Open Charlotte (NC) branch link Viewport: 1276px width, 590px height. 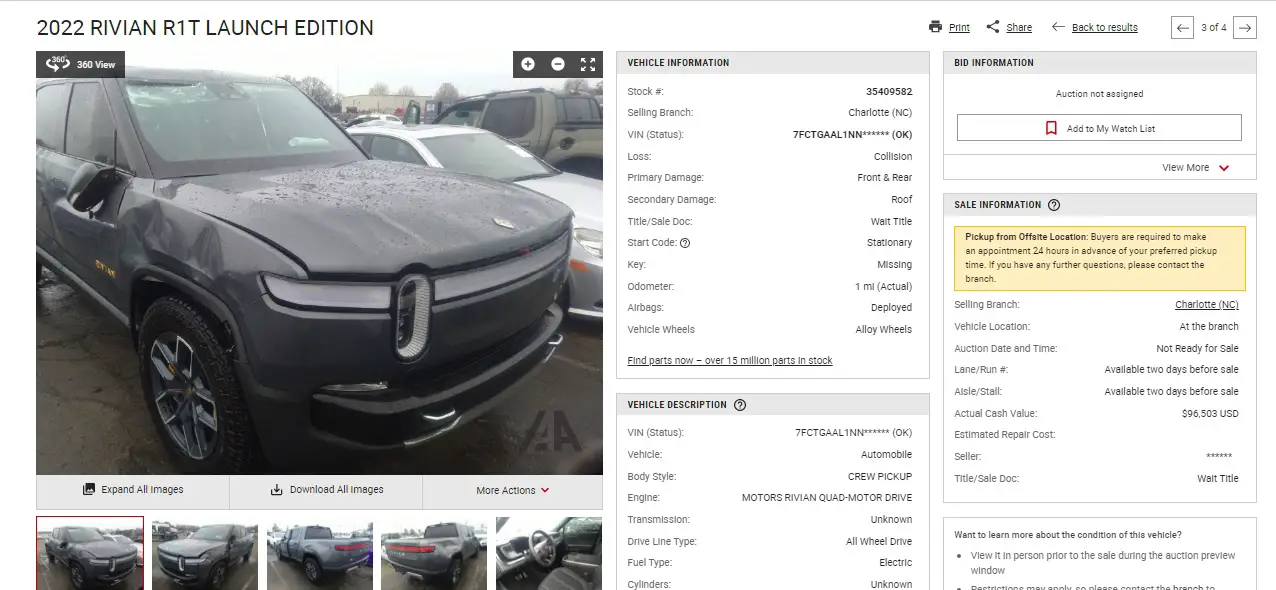[1207, 305]
